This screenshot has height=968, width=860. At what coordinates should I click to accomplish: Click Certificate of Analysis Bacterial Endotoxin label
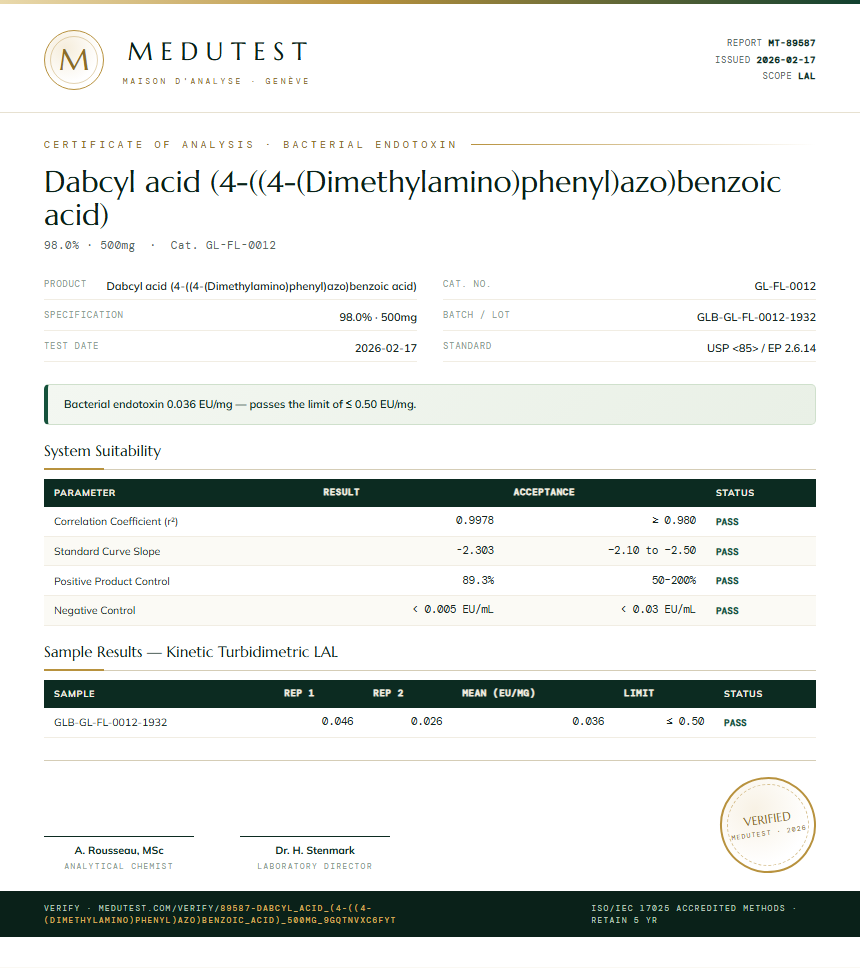click(x=250, y=144)
